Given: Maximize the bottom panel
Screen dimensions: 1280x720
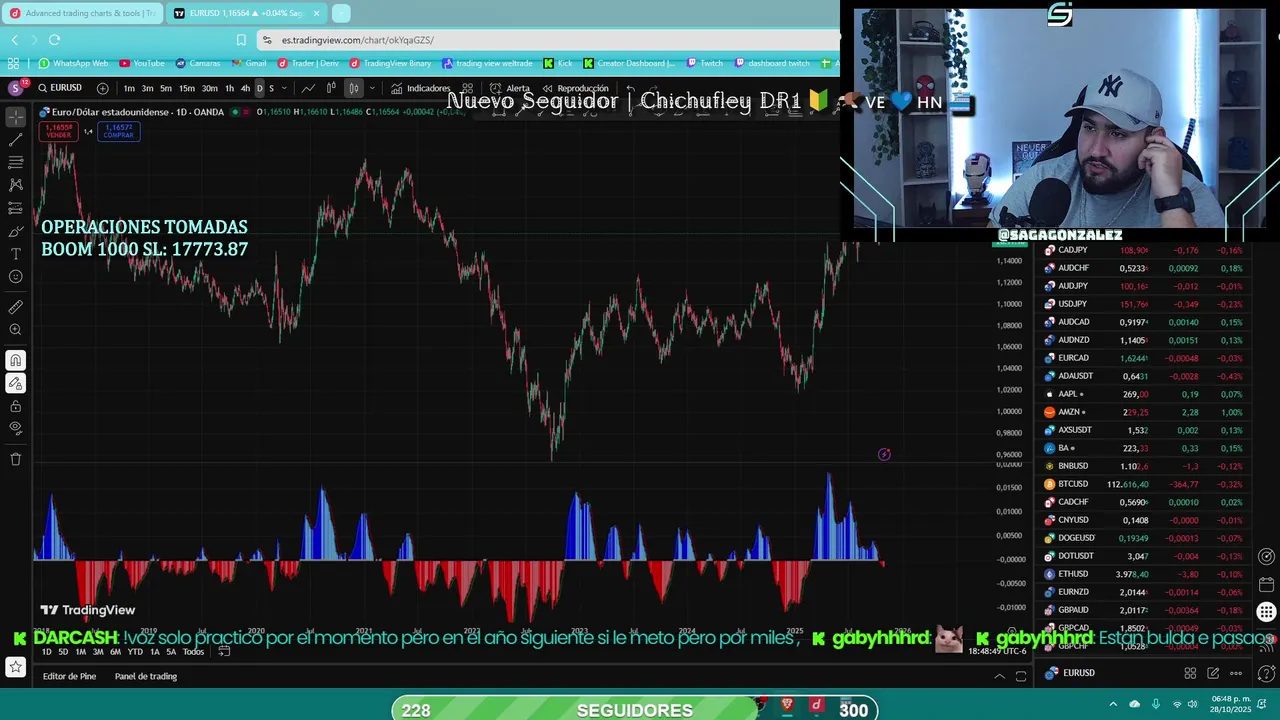Looking at the screenshot, I should point(1021,676).
